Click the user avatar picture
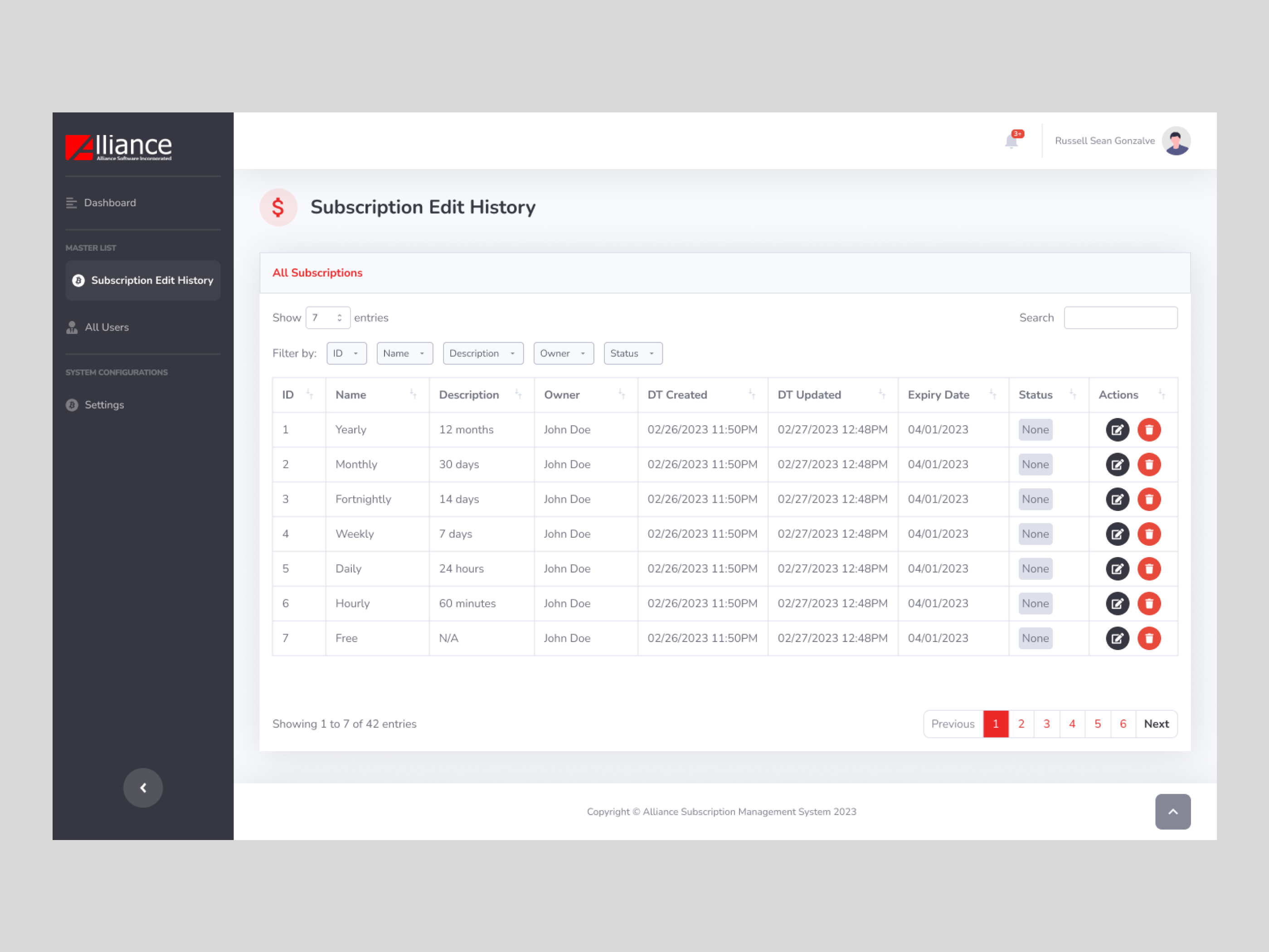 point(1176,141)
